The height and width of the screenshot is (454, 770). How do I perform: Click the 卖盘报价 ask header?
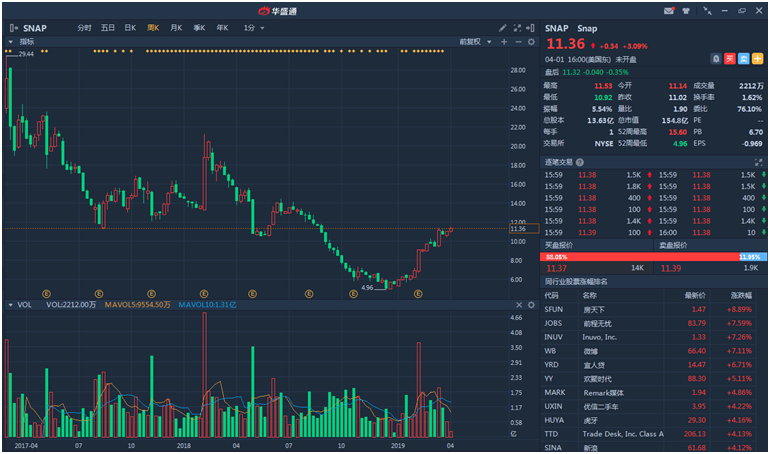tap(674, 245)
